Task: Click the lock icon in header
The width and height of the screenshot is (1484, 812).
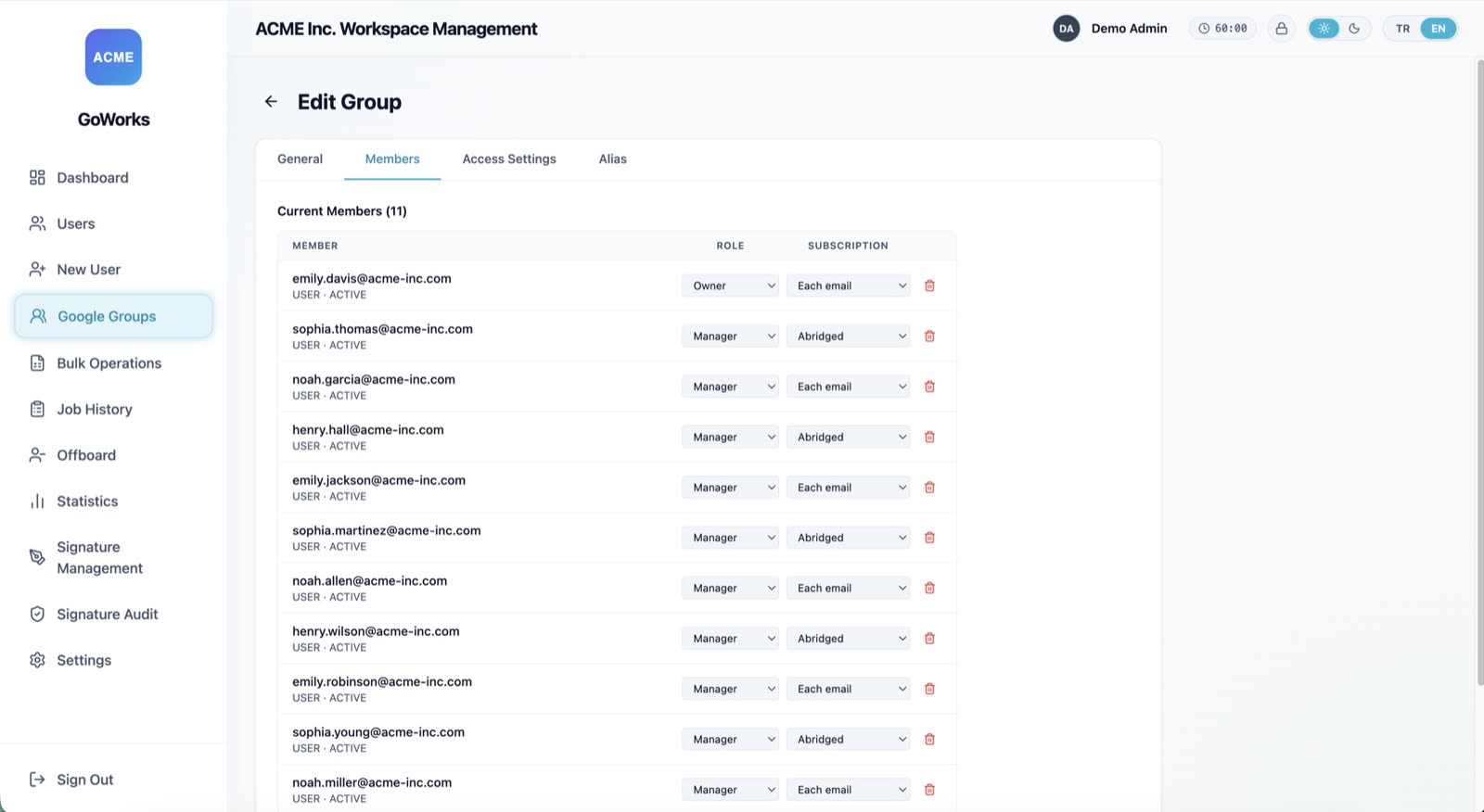Action: tap(1281, 29)
